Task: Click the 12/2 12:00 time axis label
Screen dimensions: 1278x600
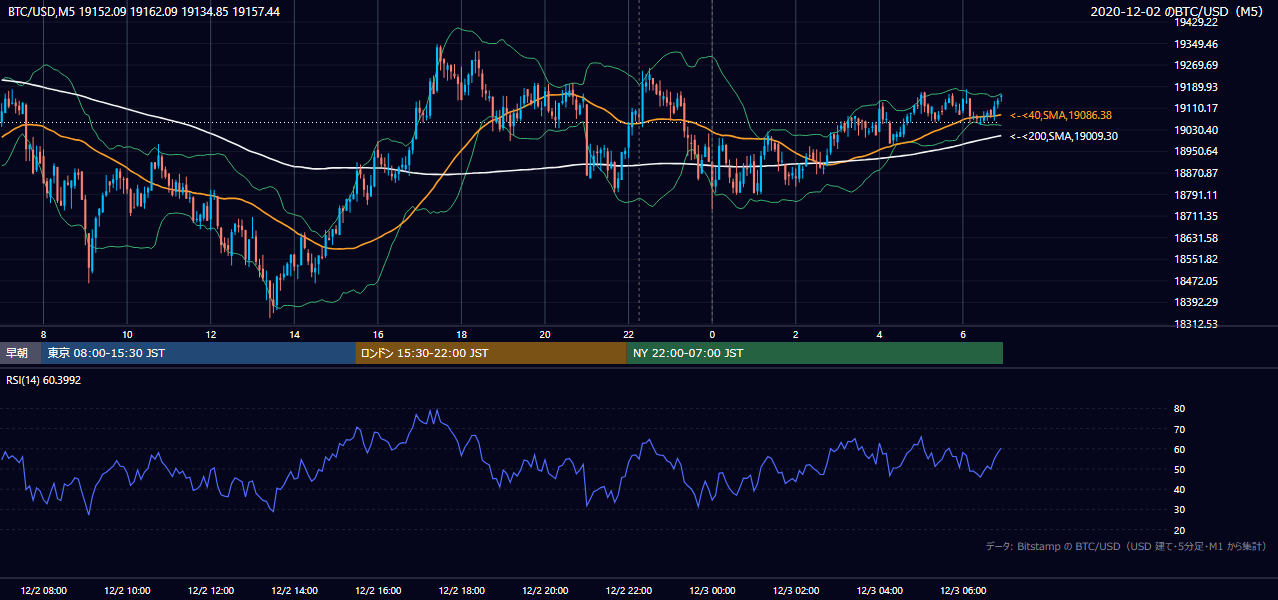Action: (x=210, y=590)
